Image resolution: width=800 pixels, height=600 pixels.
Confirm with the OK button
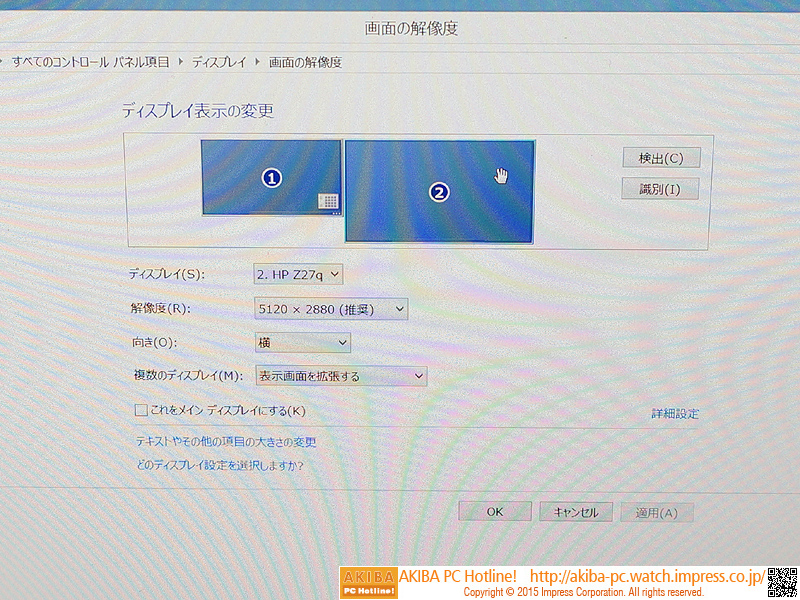point(495,512)
